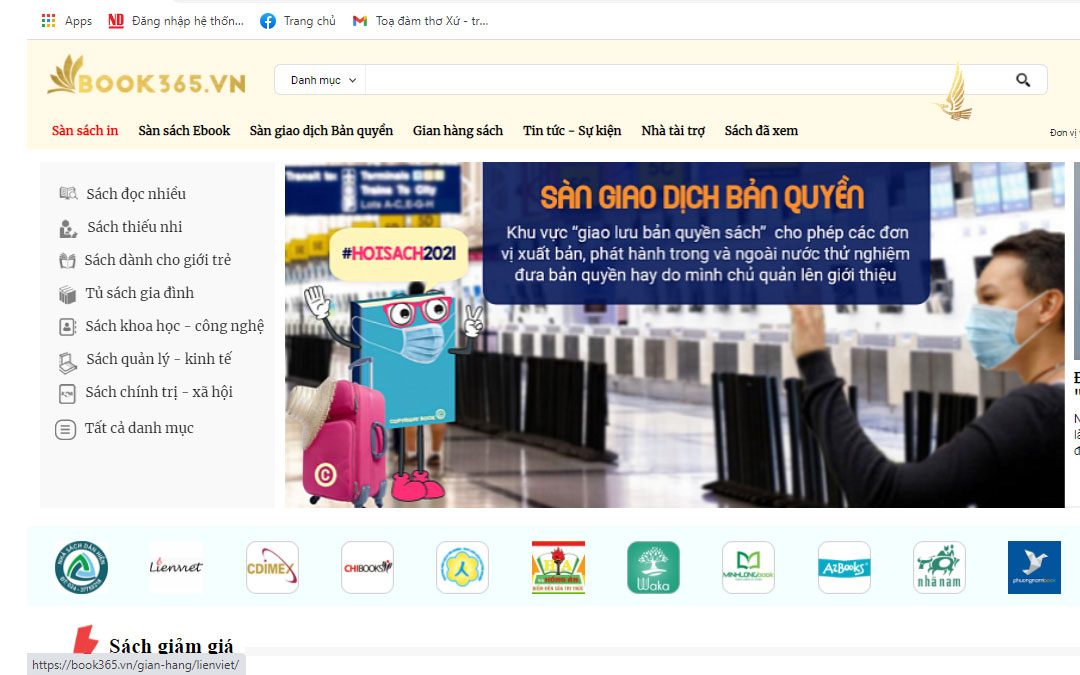
Task: Open the Tin tức - Sự kiện menu
Action: pos(572,131)
